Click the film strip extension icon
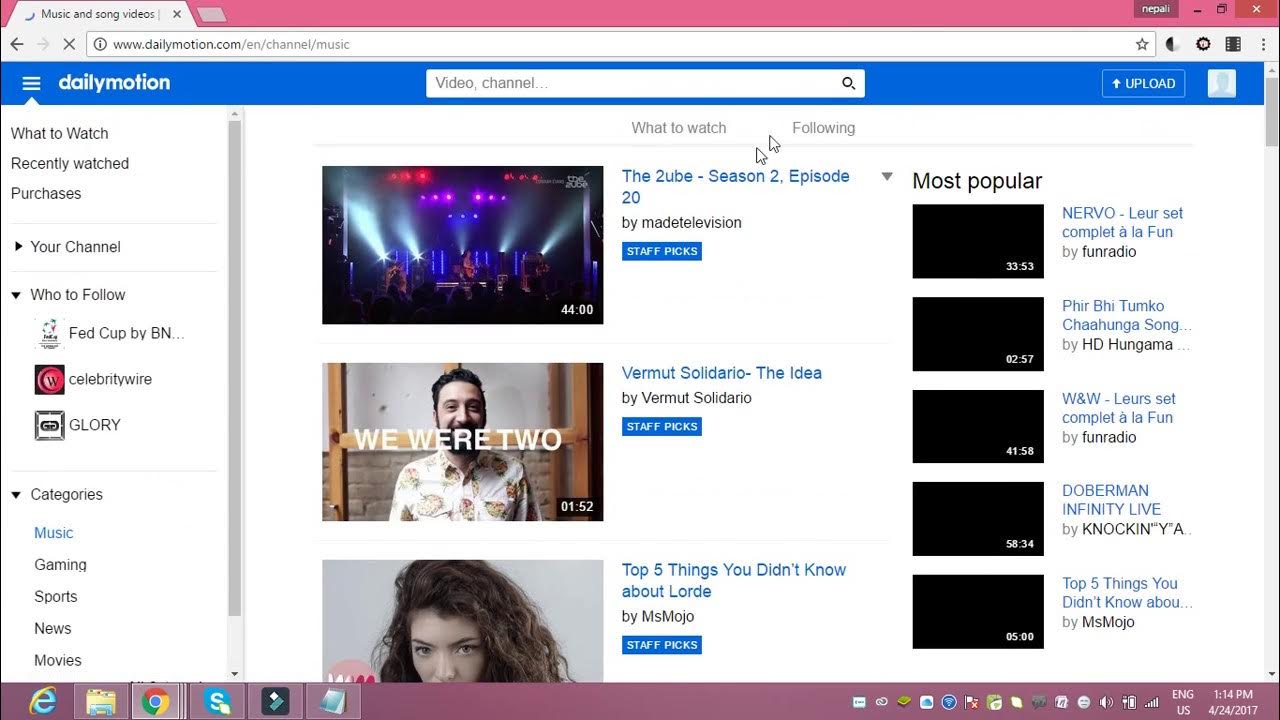 1233,44
